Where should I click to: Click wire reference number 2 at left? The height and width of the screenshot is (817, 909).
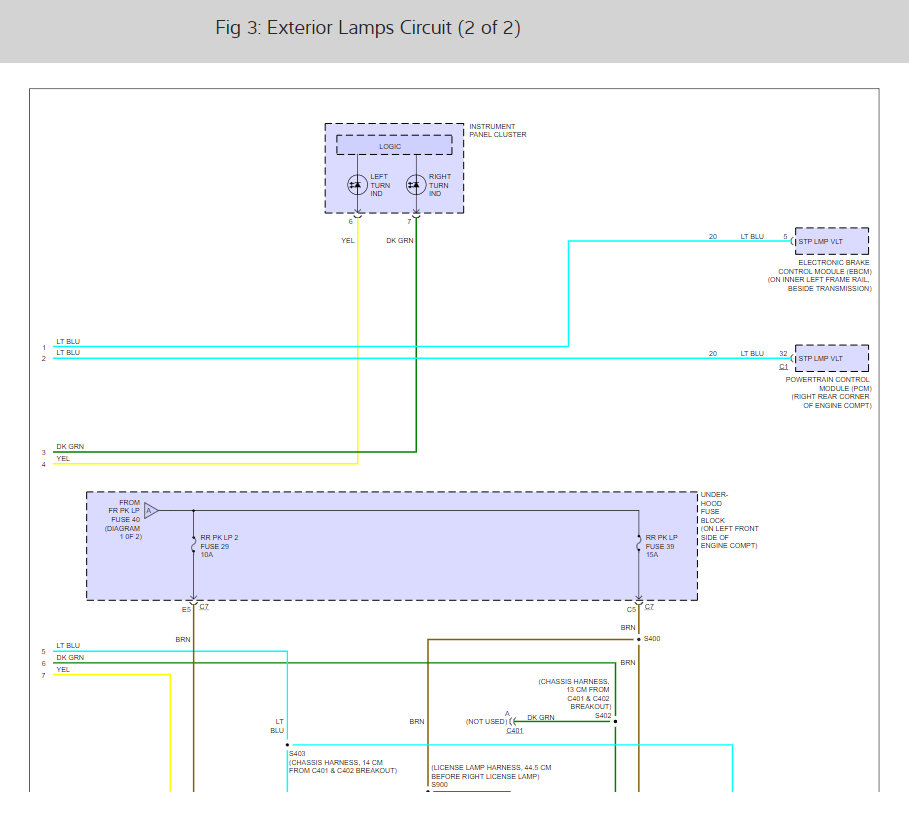[x=43, y=359]
